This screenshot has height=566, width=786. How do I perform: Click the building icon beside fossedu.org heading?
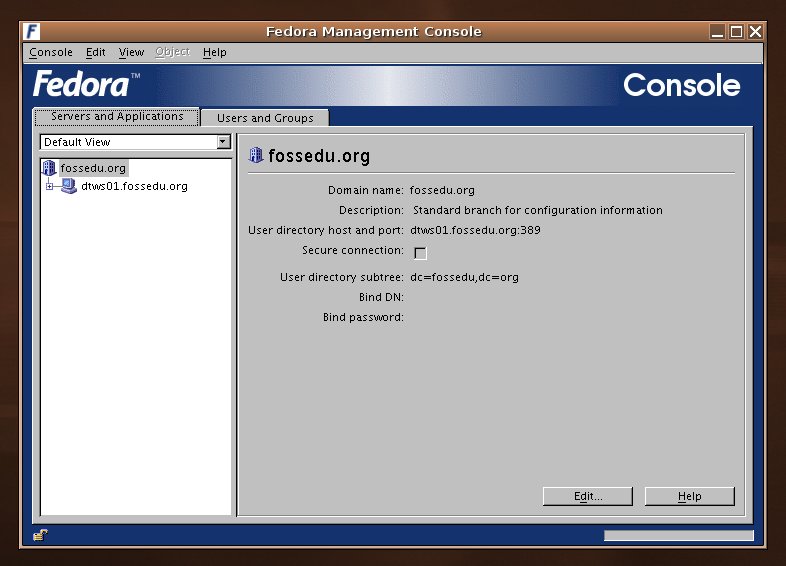pyautogui.click(x=256, y=155)
